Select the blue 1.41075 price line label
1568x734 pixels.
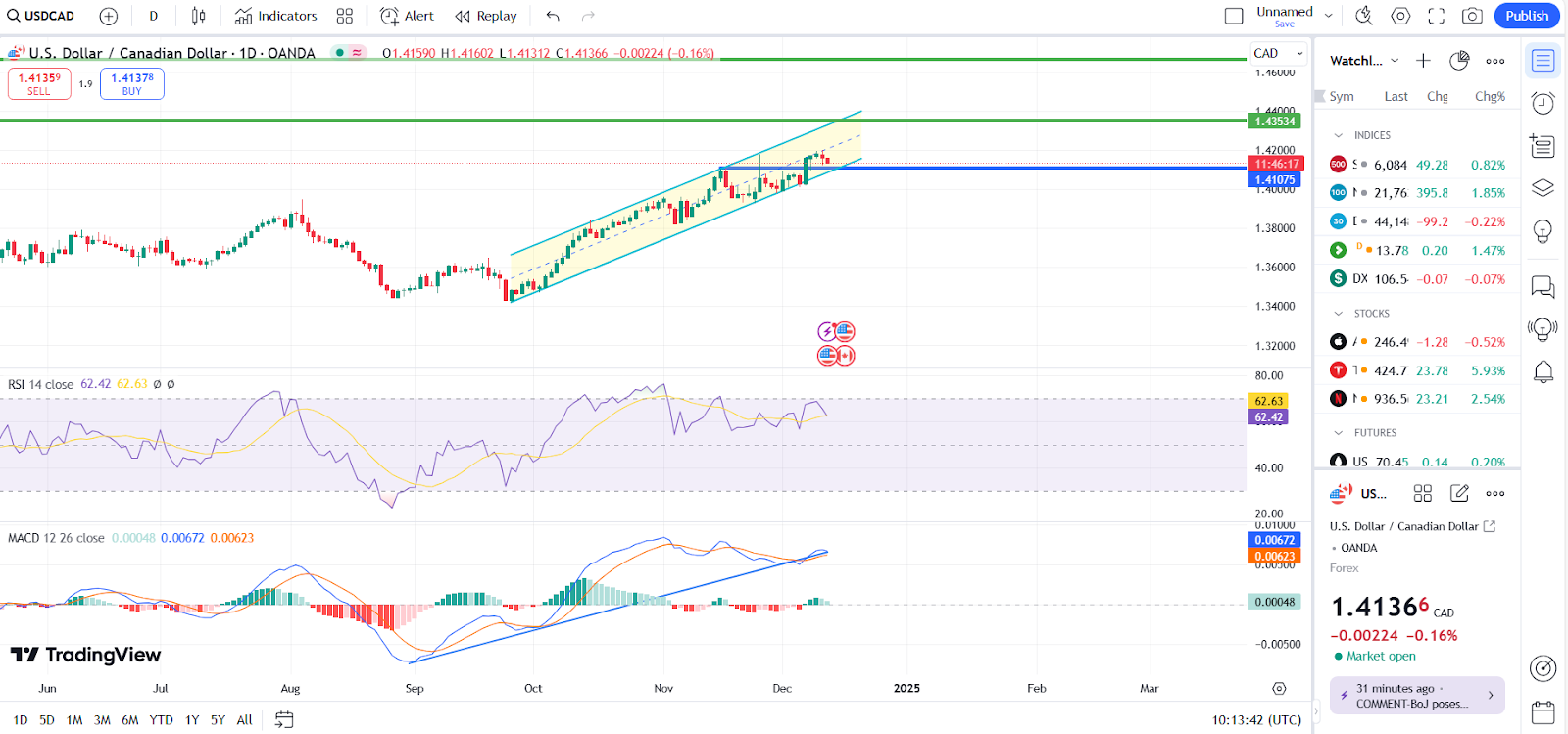pos(1274,180)
